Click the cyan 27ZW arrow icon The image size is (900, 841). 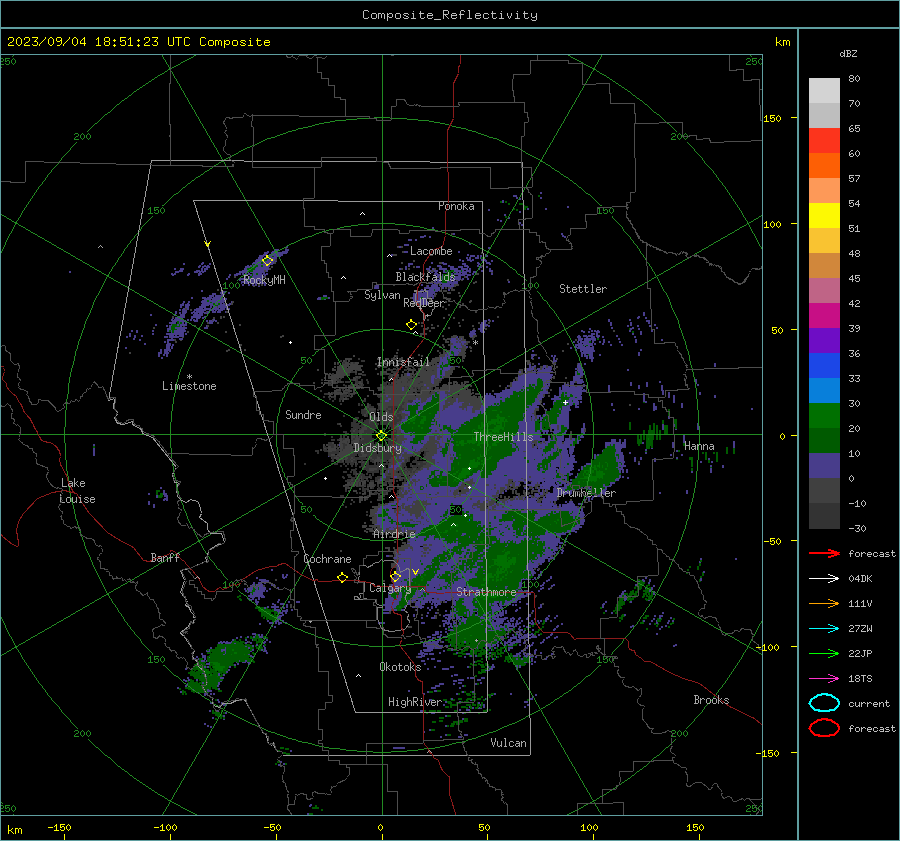coord(824,629)
